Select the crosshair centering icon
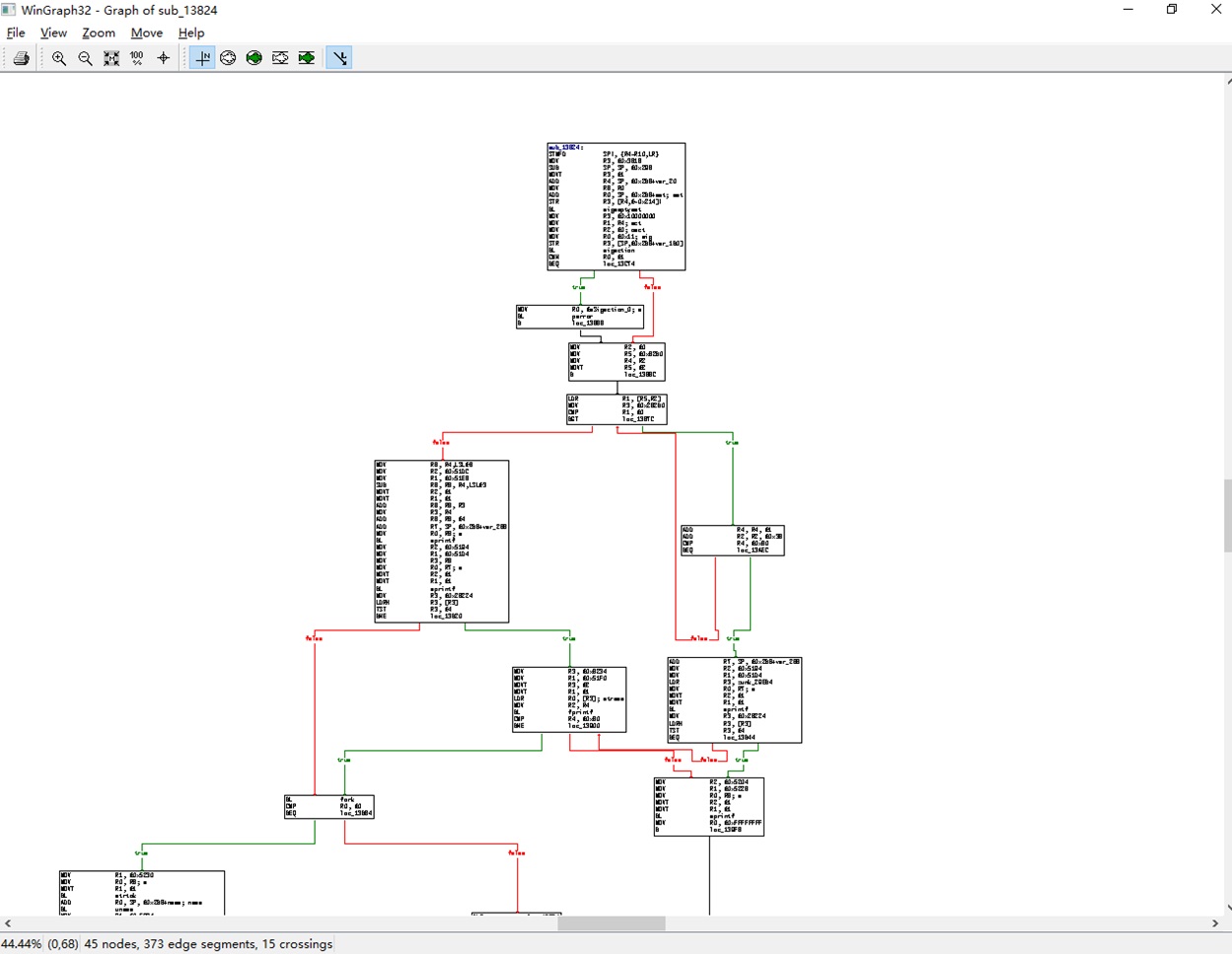The height and width of the screenshot is (954, 1232). coord(163,57)
